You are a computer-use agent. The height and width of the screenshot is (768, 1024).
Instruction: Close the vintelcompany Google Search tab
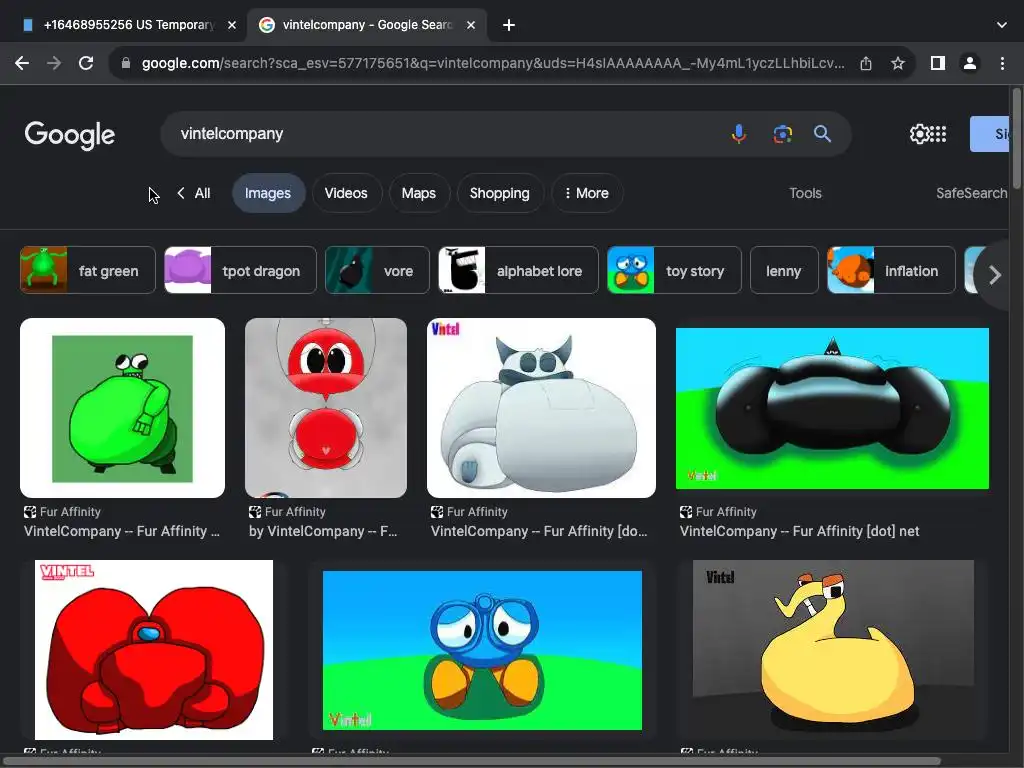471,25
